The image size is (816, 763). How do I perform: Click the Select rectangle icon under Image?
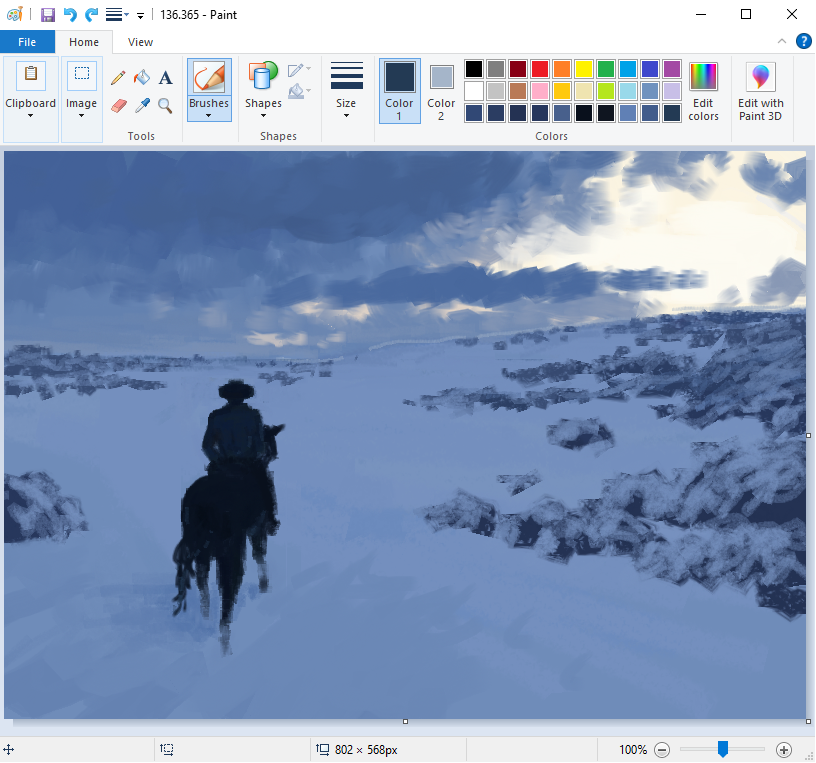(82, 76)
